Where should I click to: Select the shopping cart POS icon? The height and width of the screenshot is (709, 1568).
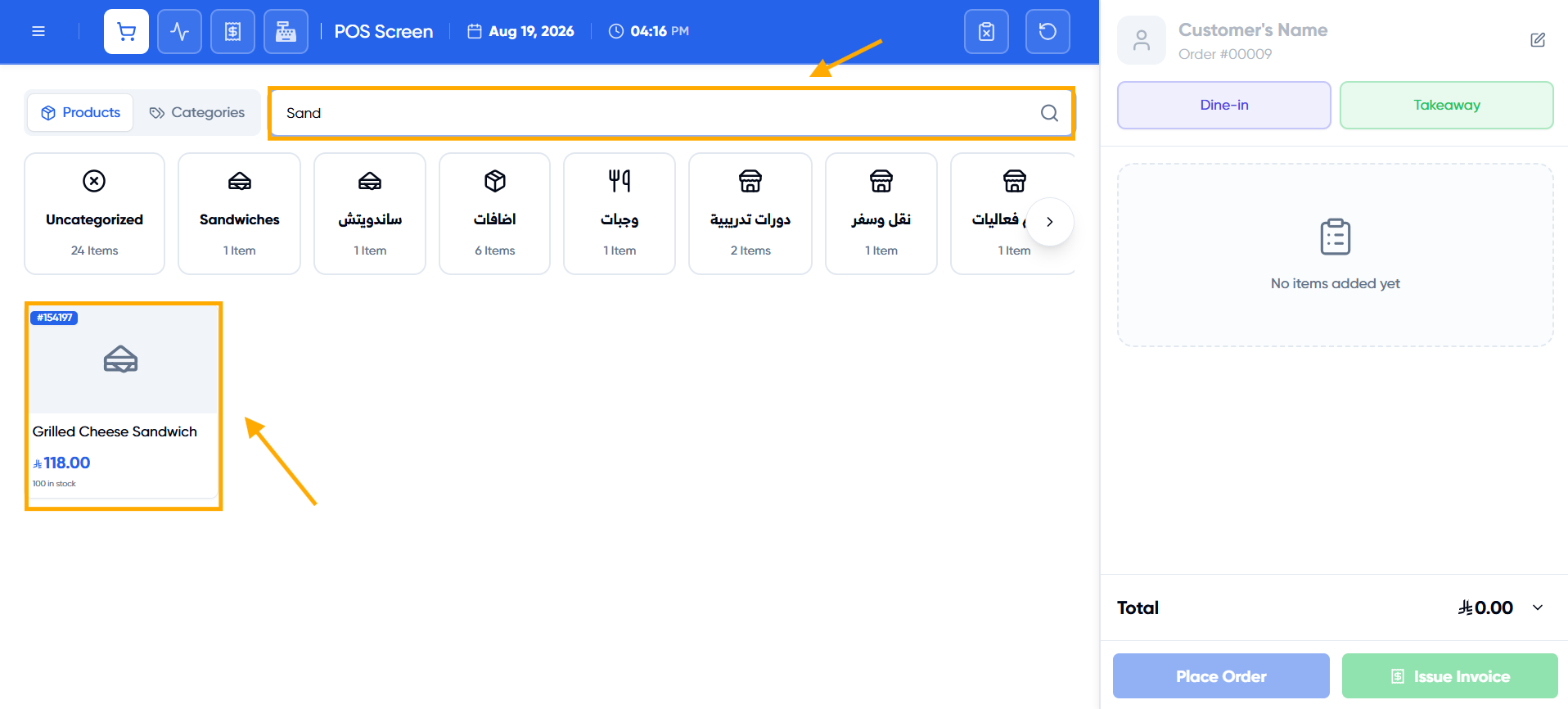[126, 31]
